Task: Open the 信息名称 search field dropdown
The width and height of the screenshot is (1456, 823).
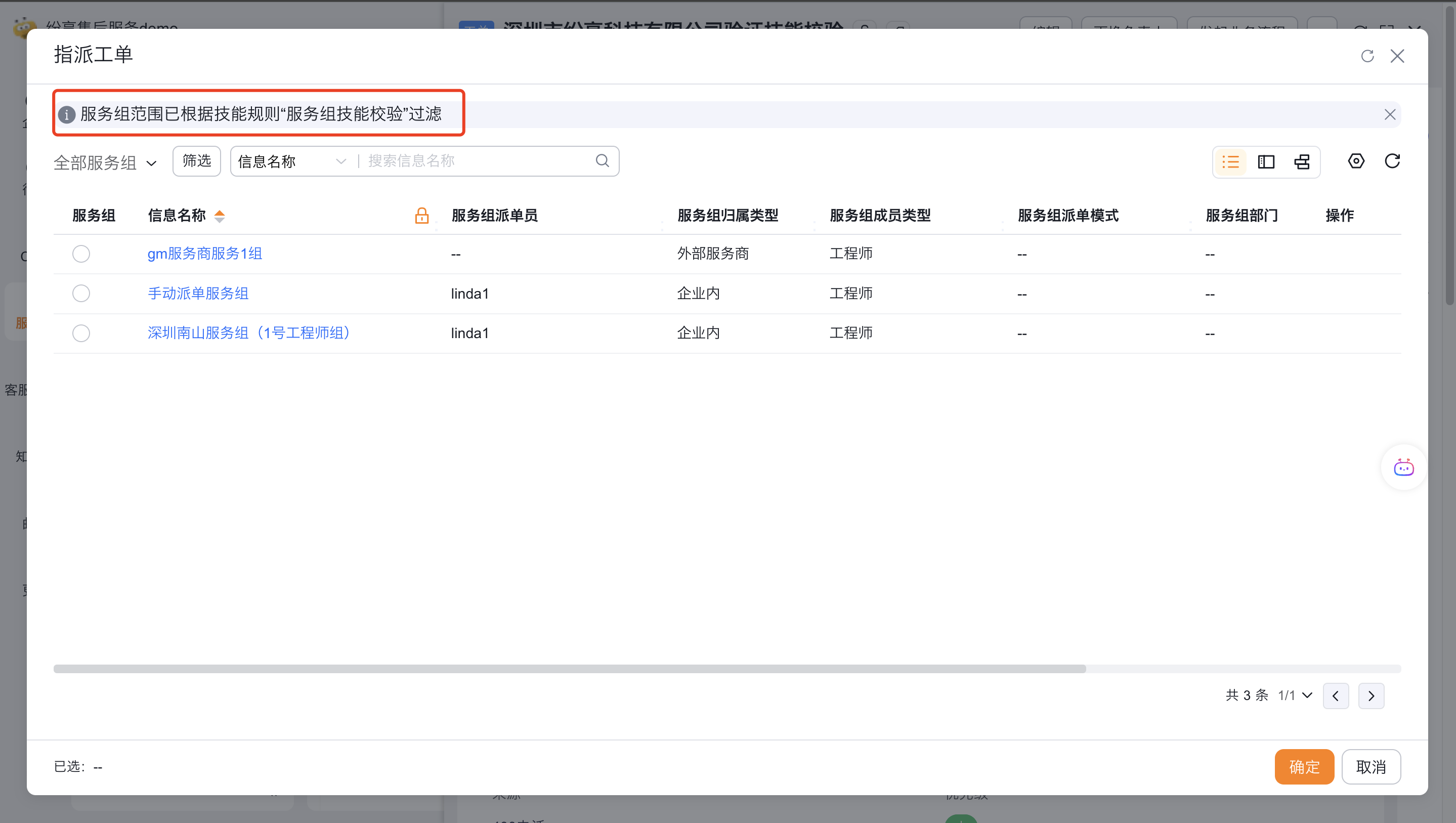Action: [291, 162]
